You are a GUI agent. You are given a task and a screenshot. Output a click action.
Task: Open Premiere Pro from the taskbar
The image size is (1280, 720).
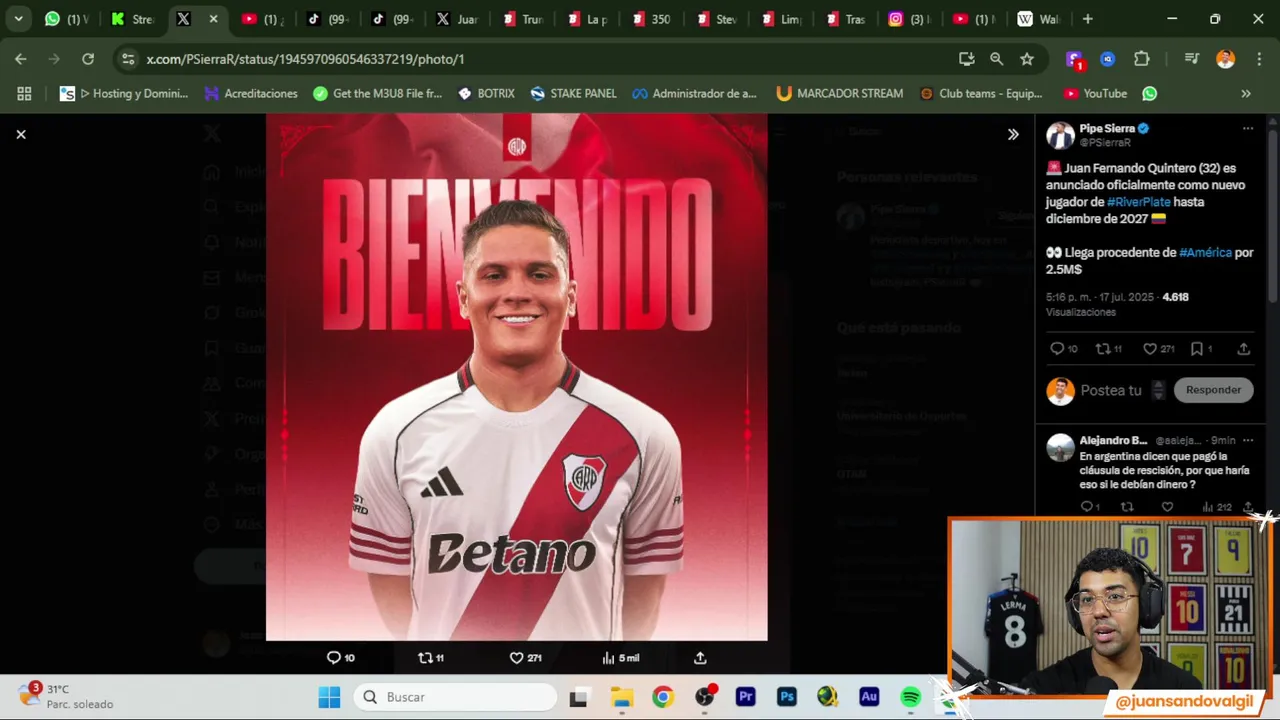coord(745,697)
